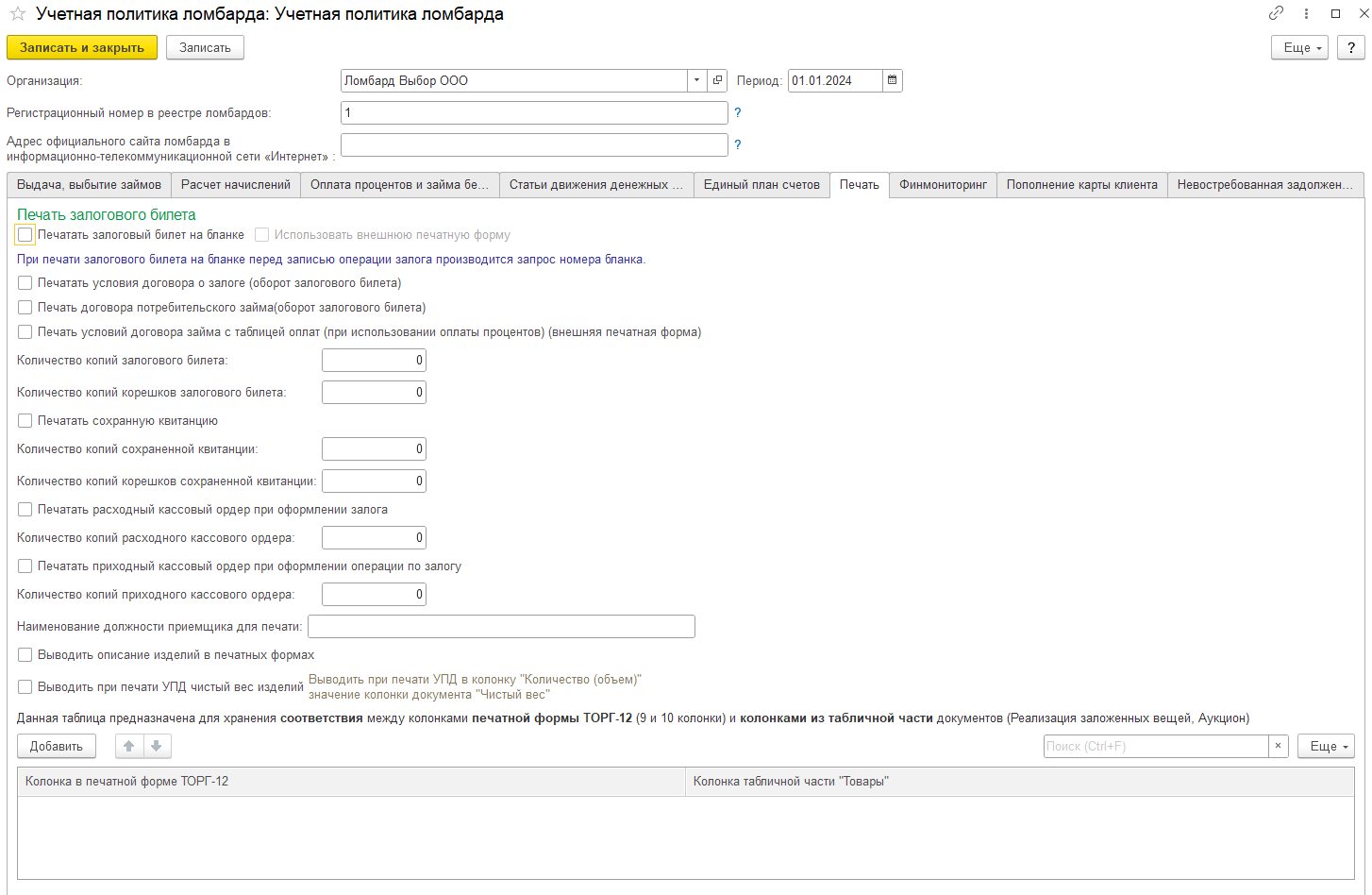
Task: Move table row down with arrow
Action: [157, 746]
